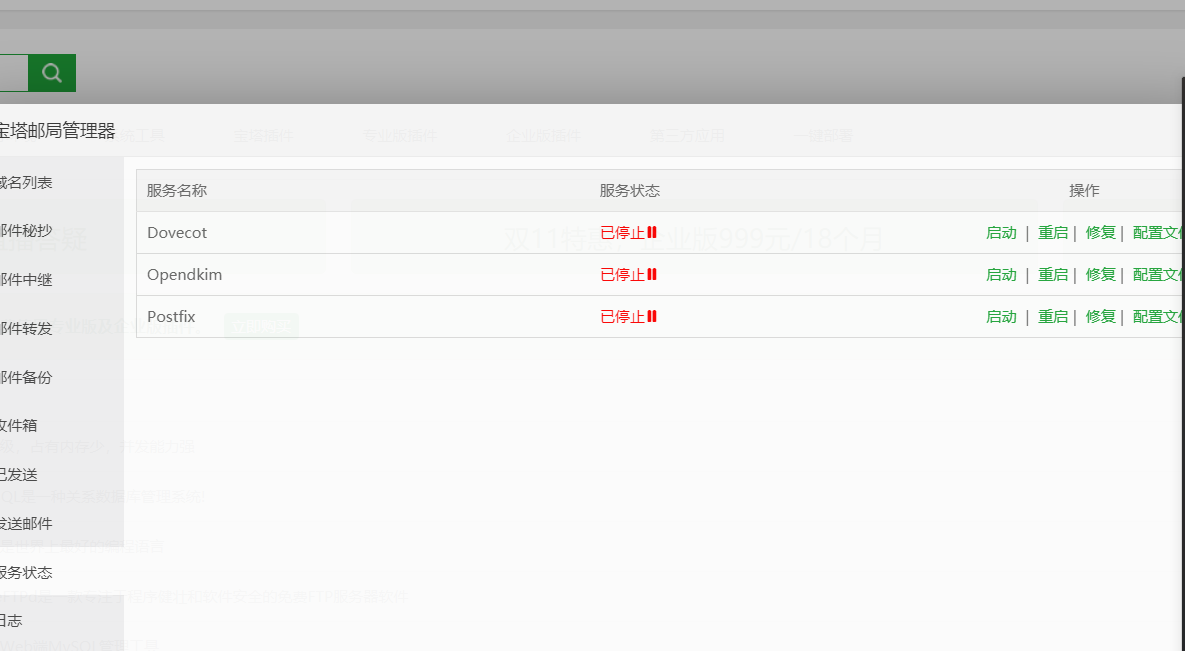The height and width of the screenshot is (651, 1185).
Task: Repair Dovecot with 修复 link
Action: tap(1100, 233)
